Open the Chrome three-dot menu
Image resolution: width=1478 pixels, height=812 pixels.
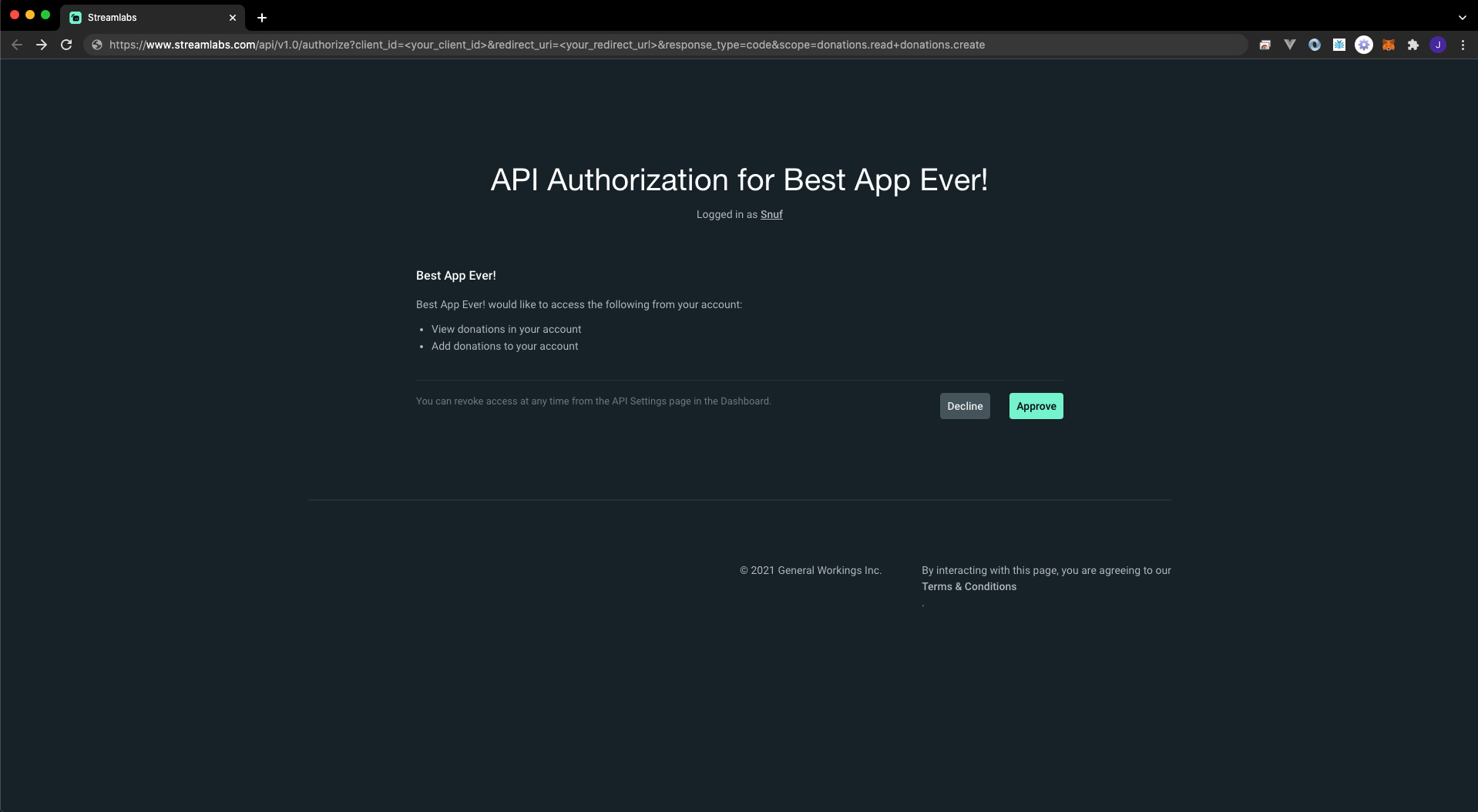[1463, 45]
